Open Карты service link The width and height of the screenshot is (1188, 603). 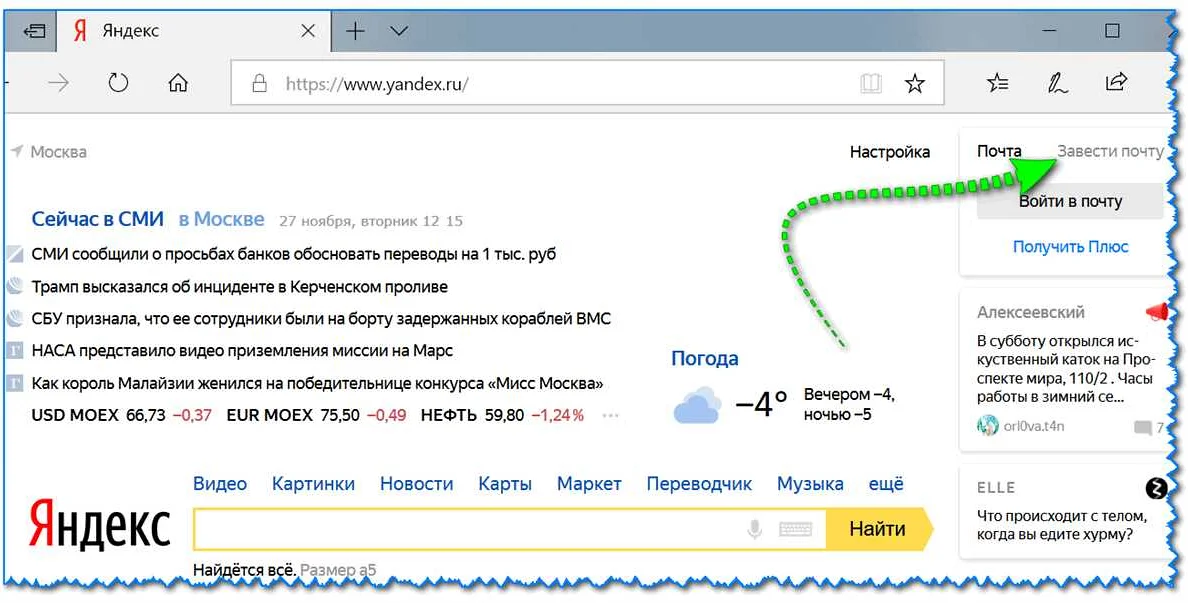505,483
